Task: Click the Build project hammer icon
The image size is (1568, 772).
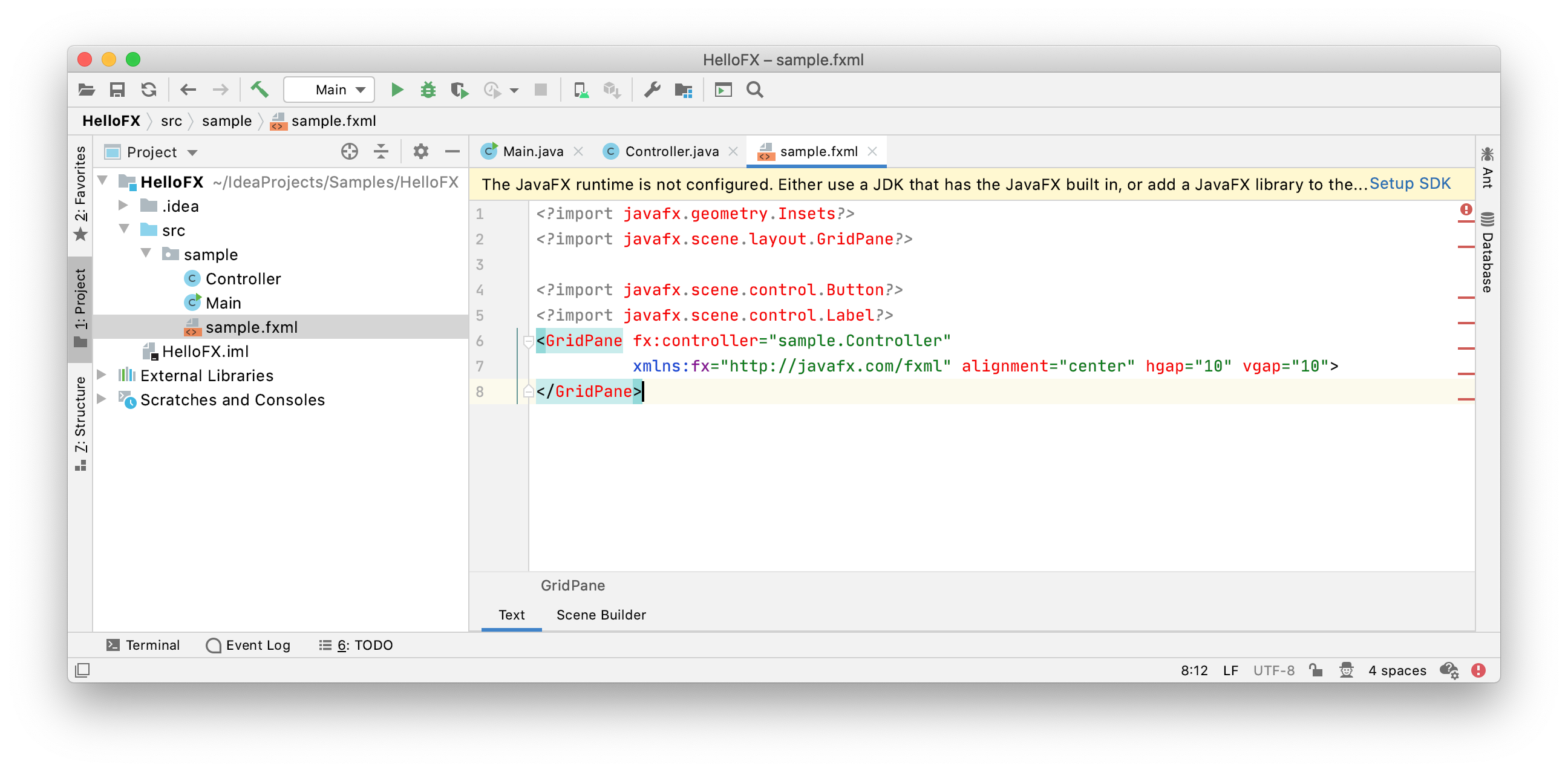Action: 260,90
